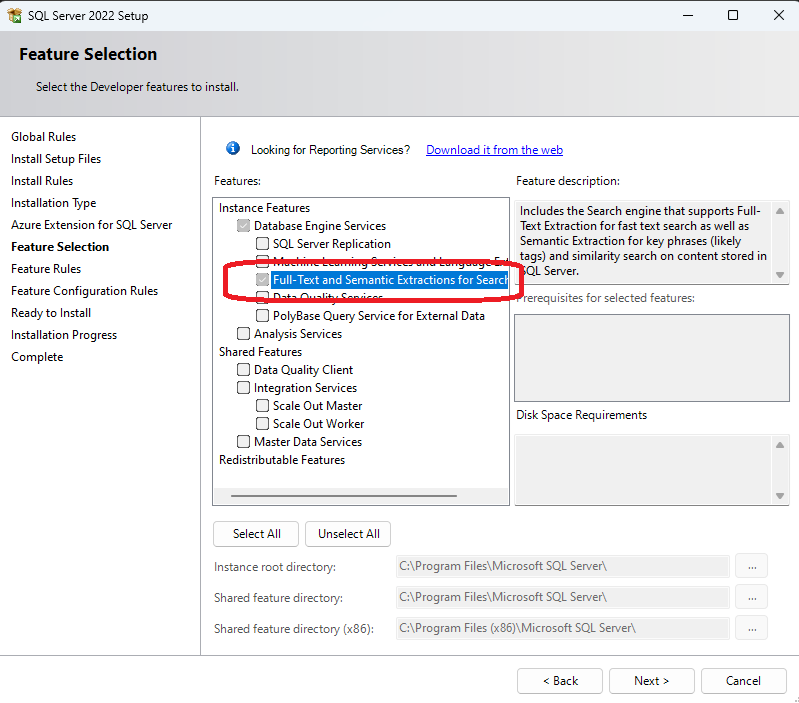
Task: Click feature description scroll down arrow
Action: (x=780, y=275)
